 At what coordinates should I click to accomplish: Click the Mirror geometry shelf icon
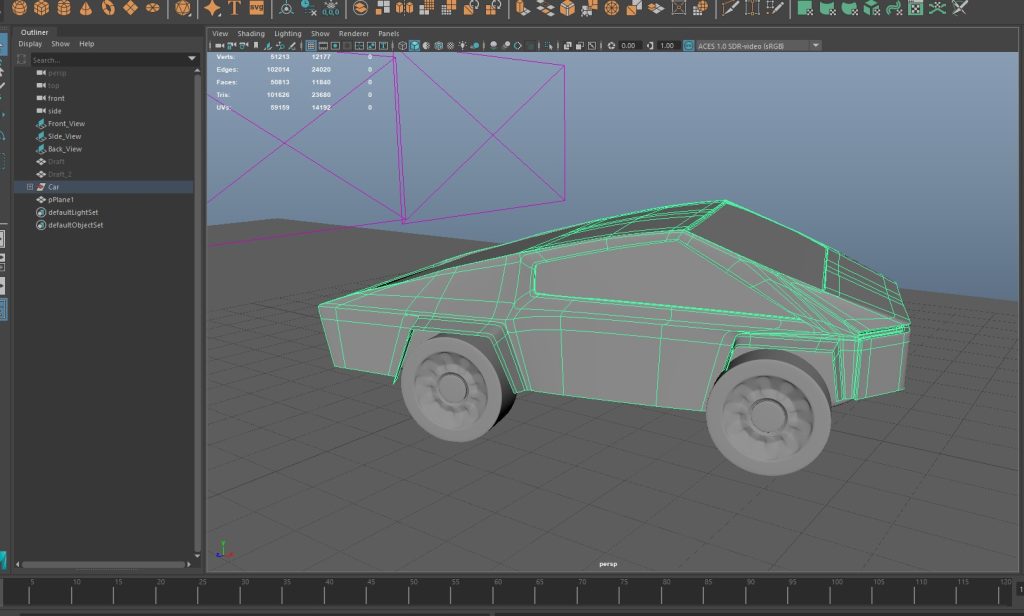point(404,8)
